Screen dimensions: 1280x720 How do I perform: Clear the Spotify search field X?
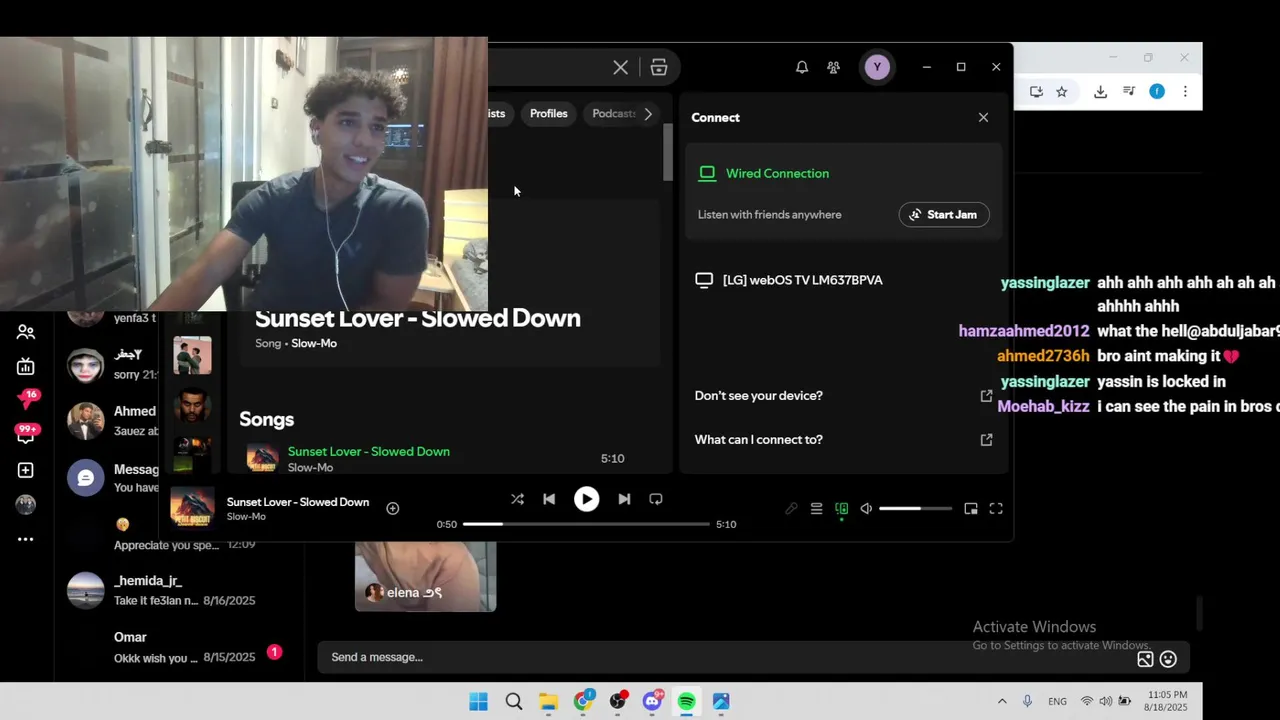tap(621, 67)
